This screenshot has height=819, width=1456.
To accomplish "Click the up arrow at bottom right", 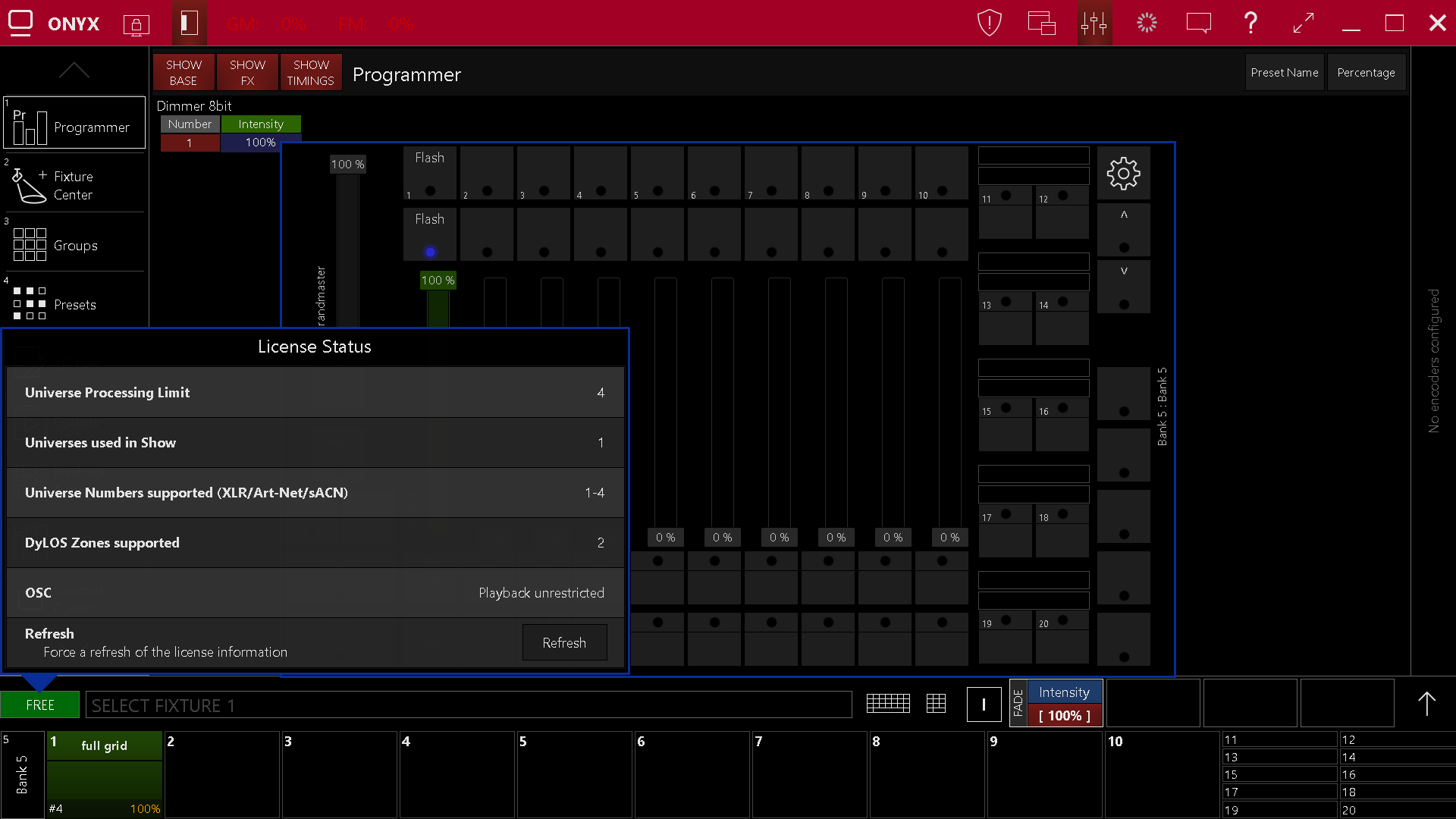I will [x=1426, y=704].
